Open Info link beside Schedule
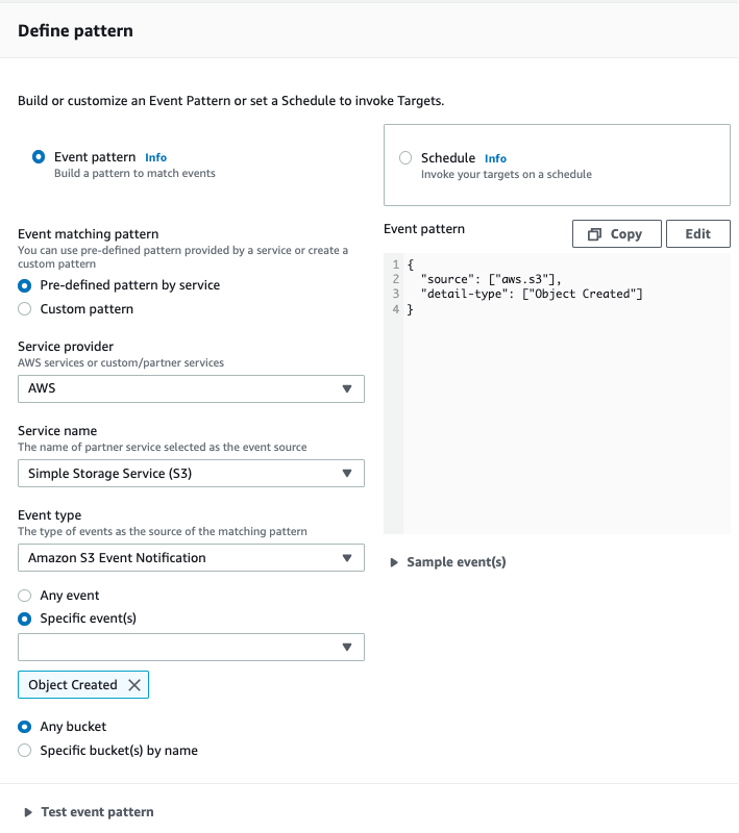This screenshot has width=739, height=833. point(495,158)
